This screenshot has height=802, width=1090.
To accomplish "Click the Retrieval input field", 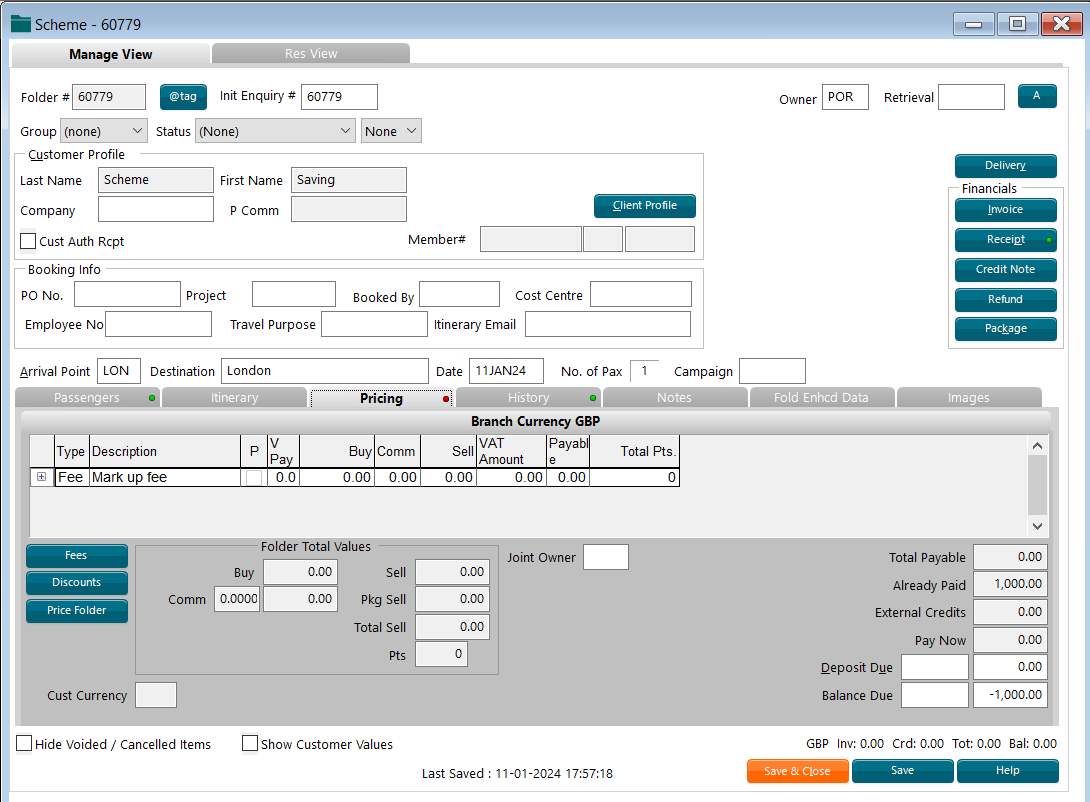I will [x=971, y=97].
